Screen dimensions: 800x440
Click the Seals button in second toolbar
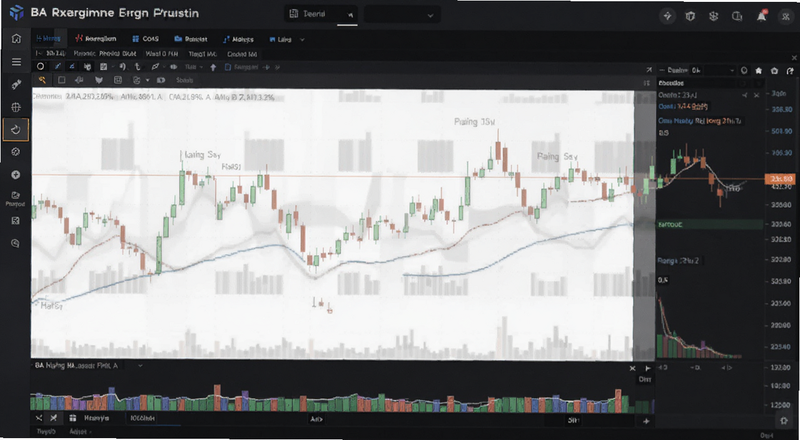[184, 80]
